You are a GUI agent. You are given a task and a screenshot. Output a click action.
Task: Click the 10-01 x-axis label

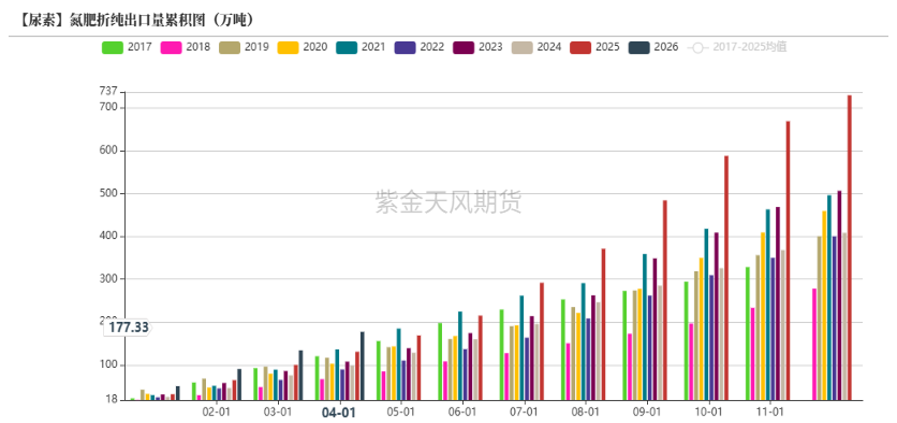[x=708, y=412]
